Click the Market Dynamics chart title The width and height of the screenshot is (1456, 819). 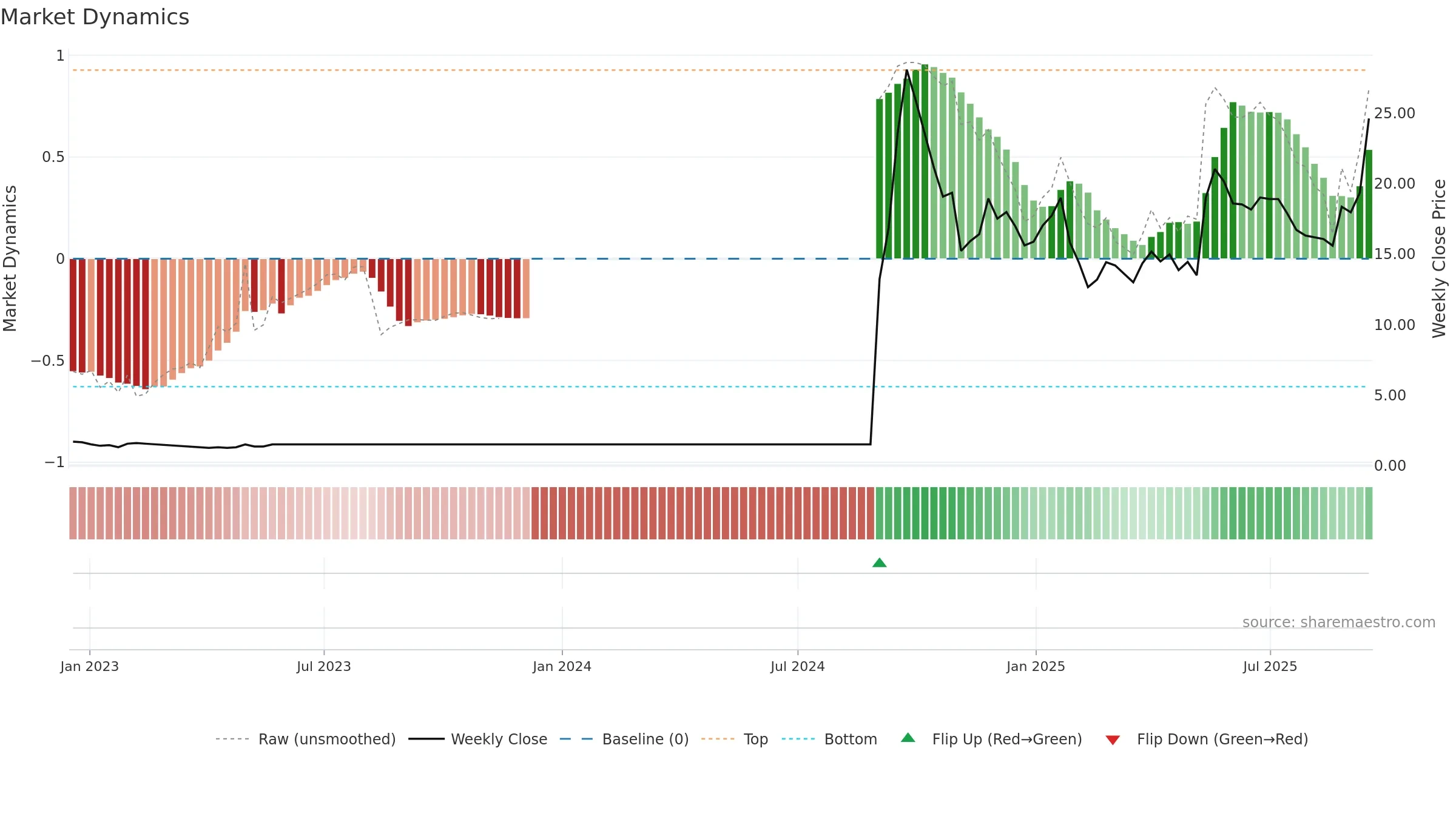point(95,17)
